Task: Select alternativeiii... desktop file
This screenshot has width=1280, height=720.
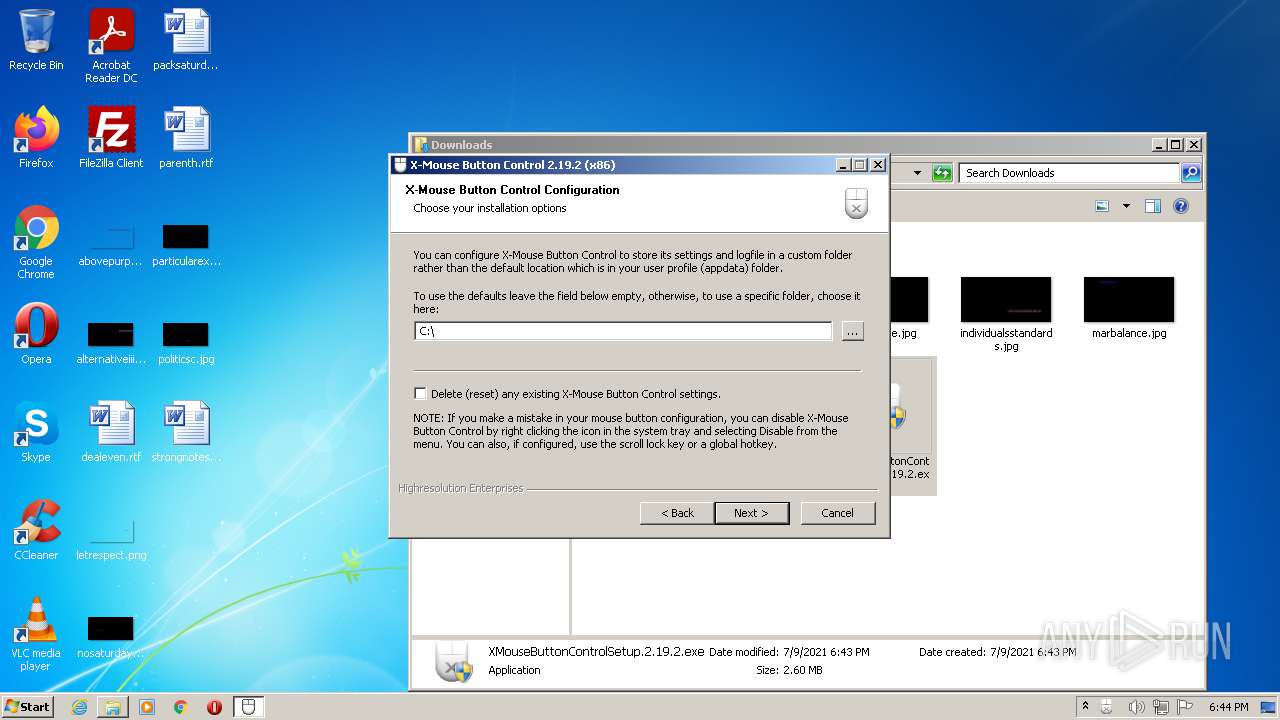Action: coord(111,343)
